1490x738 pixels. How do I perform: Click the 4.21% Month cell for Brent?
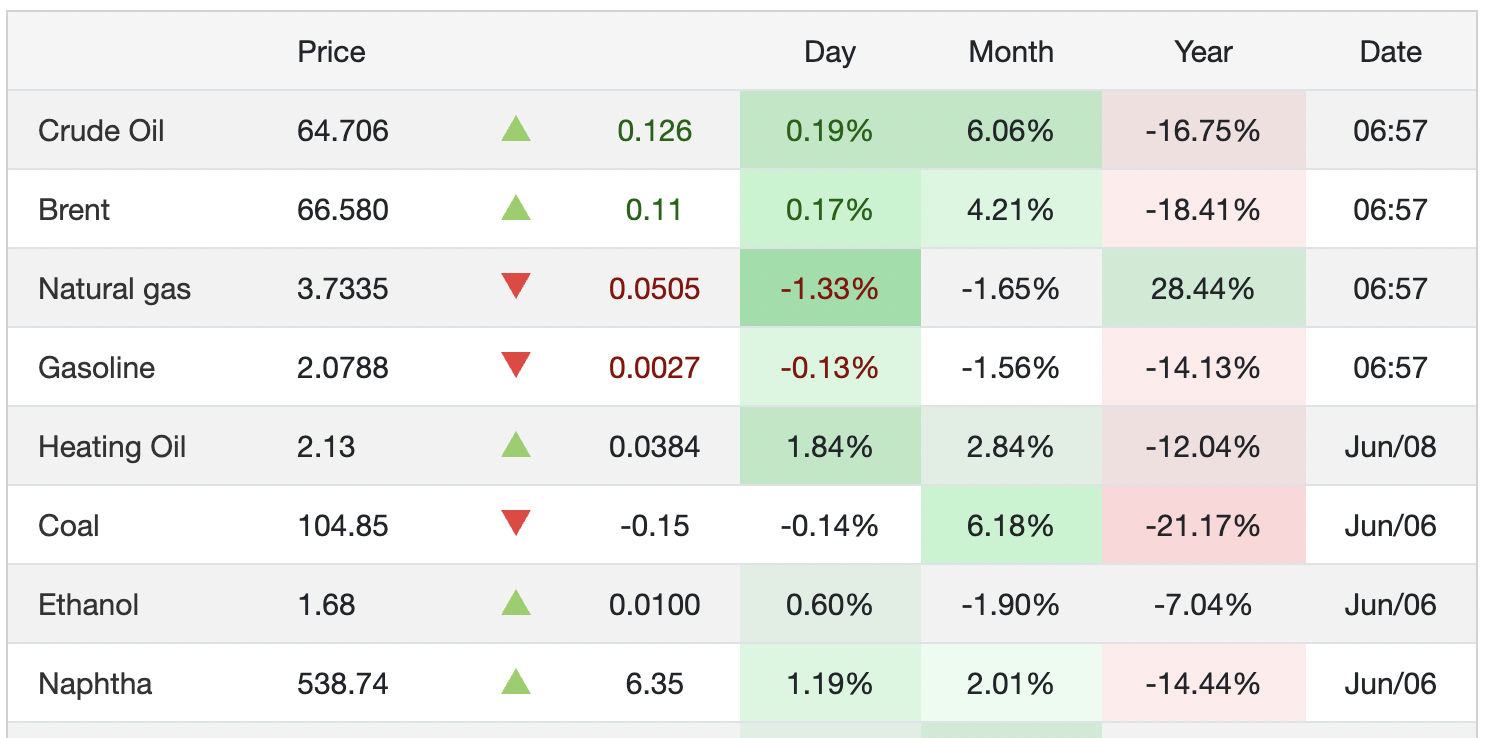click(1011, 210)
